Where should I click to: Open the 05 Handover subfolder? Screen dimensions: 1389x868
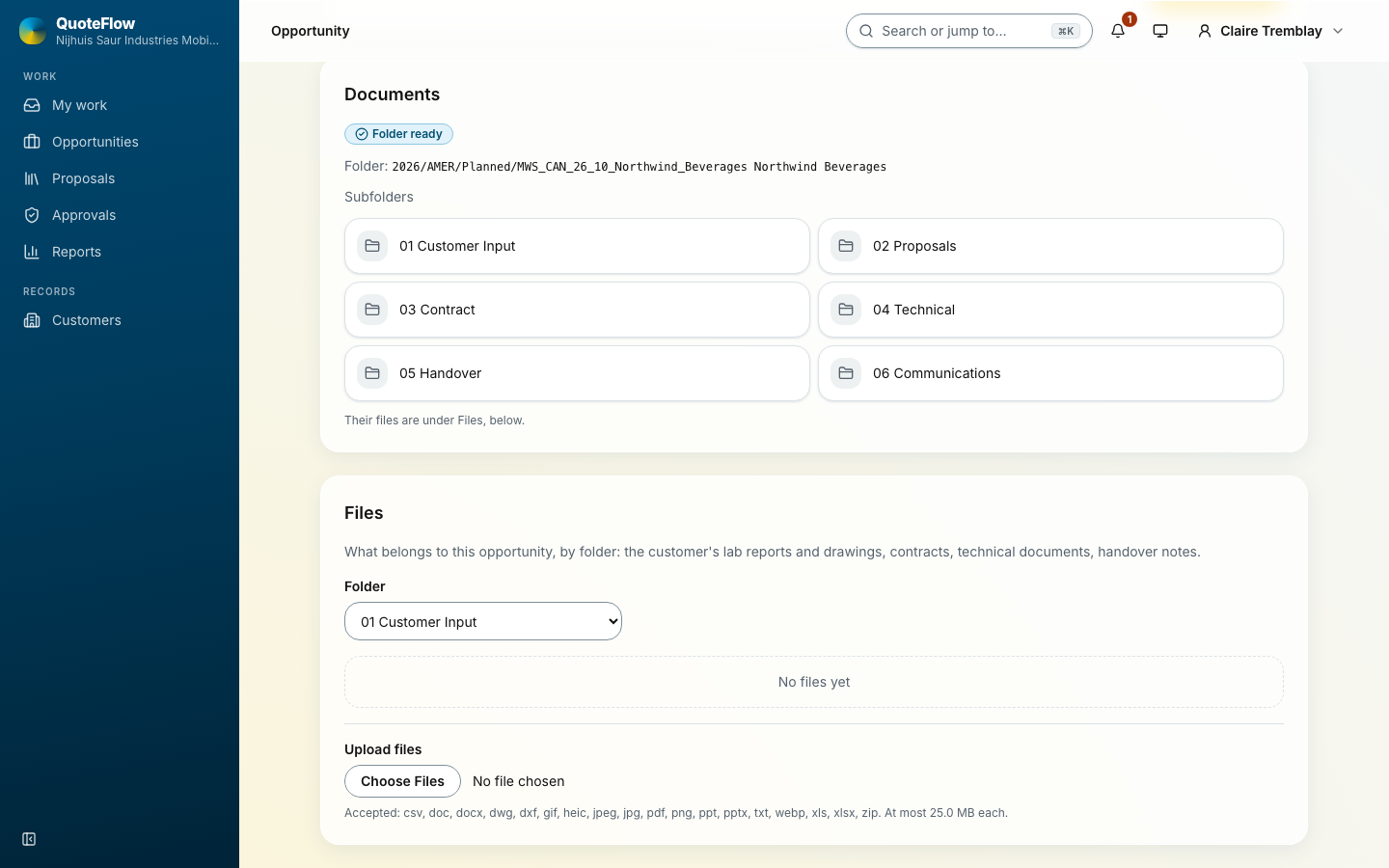click(x=577, y=373)
